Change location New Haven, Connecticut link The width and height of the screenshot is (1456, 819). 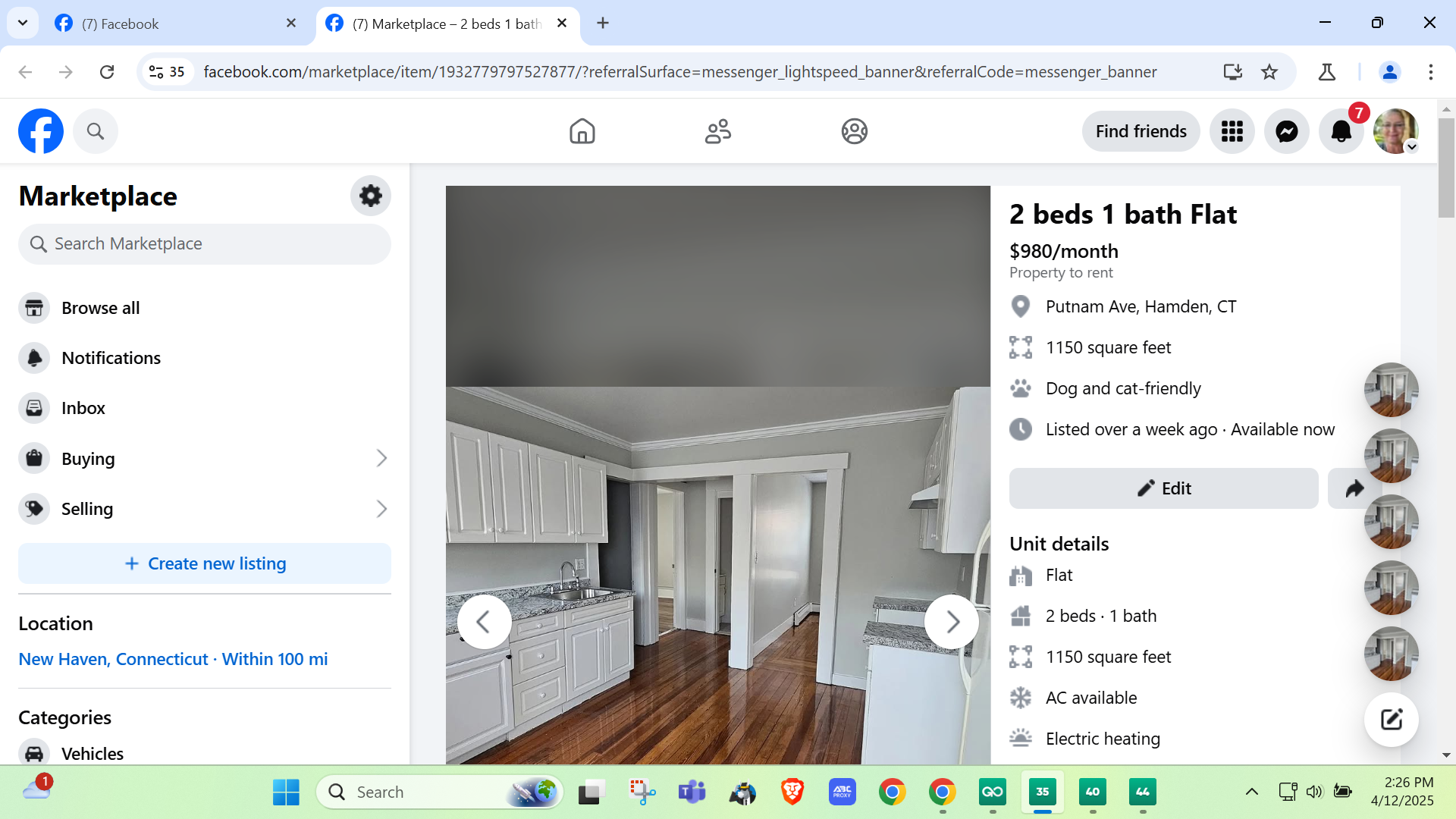(x=174, y=659)
